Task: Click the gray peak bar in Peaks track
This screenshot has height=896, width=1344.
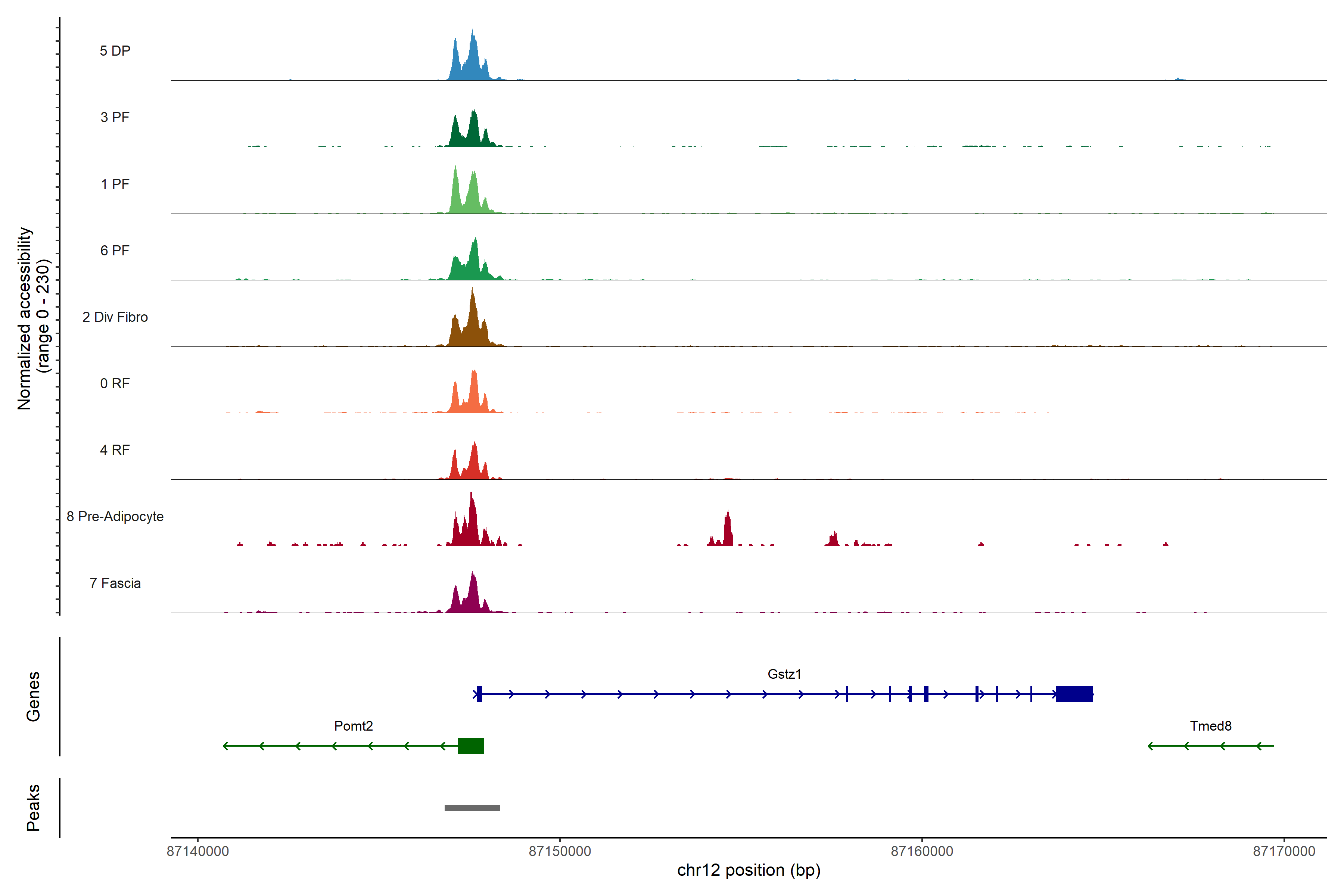Action: tap(472, 808)
